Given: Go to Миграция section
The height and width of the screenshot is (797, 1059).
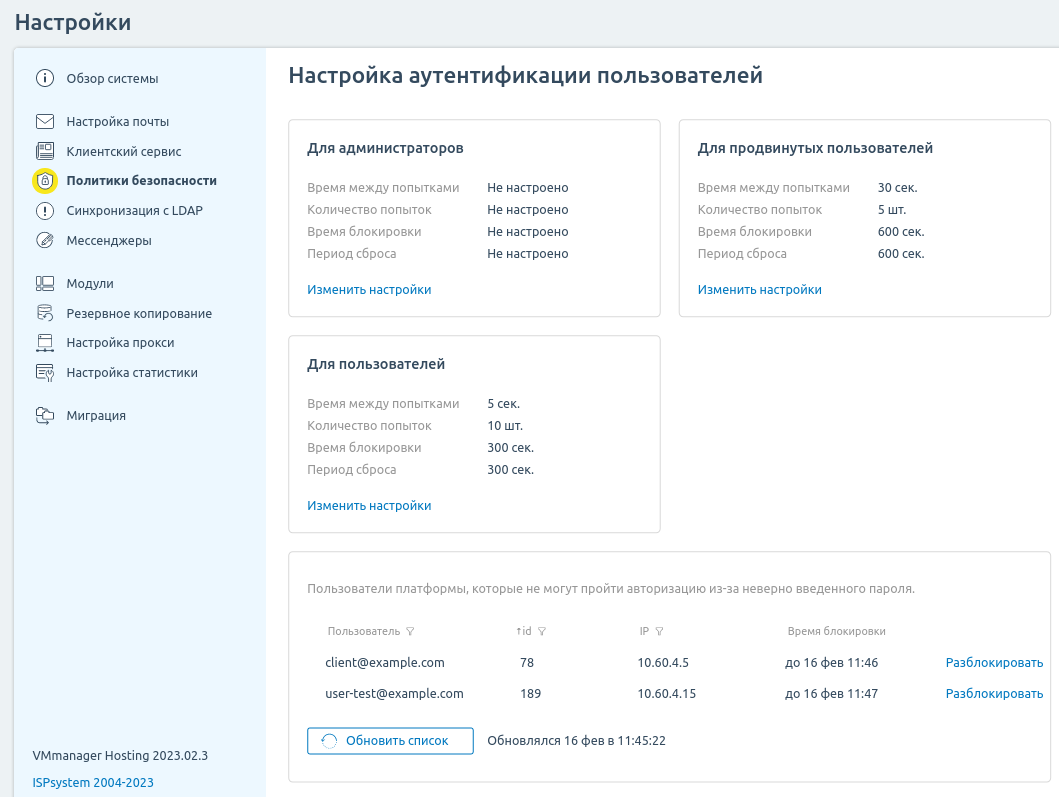Looking at the screenshot, I should point(96,415).
